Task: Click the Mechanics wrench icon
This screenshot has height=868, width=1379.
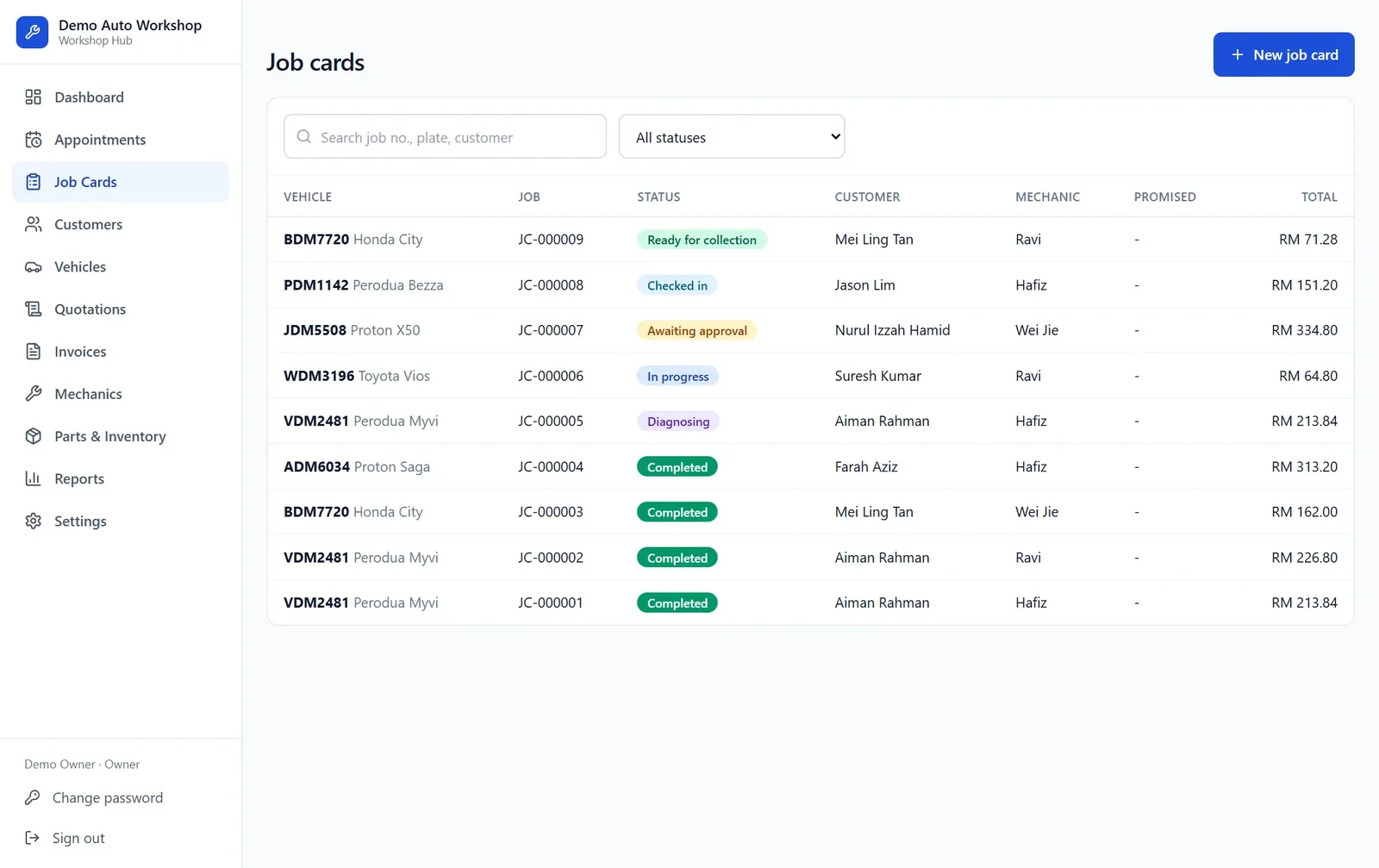Action: [x=33, y=394]
